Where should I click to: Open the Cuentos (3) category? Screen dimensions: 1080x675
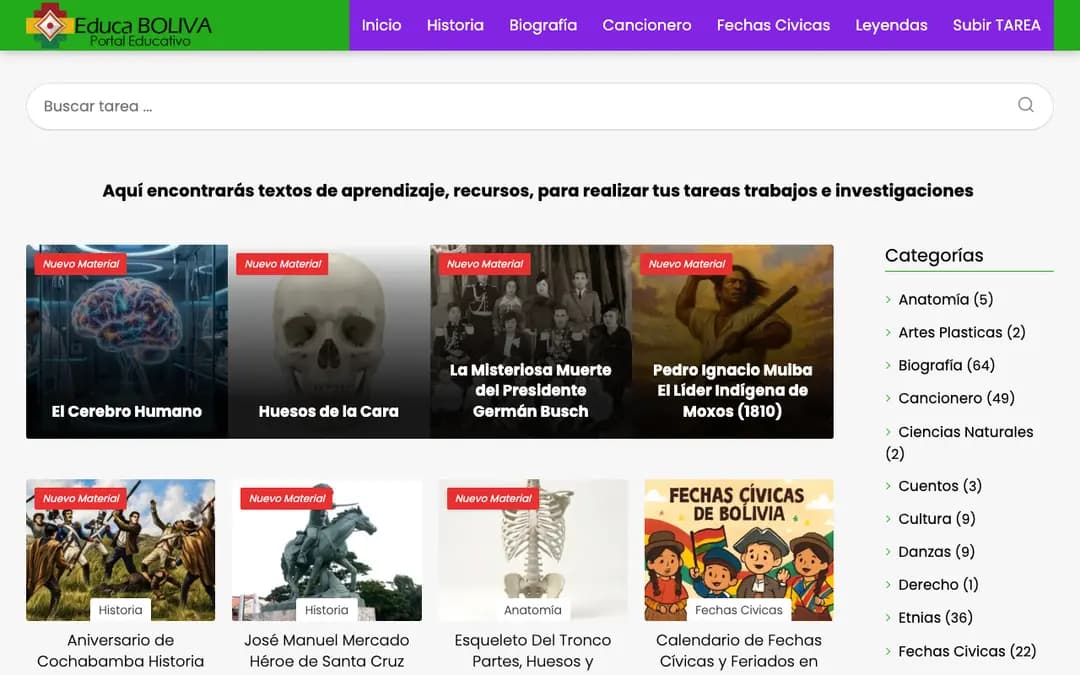(x=939, y=486)
